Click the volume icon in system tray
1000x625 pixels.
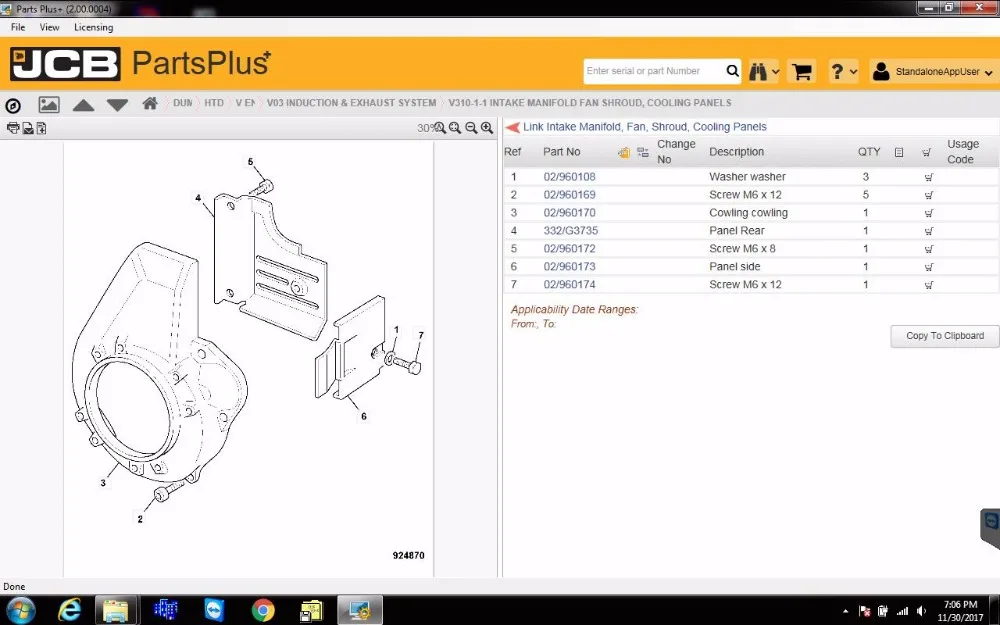(921, 612)
